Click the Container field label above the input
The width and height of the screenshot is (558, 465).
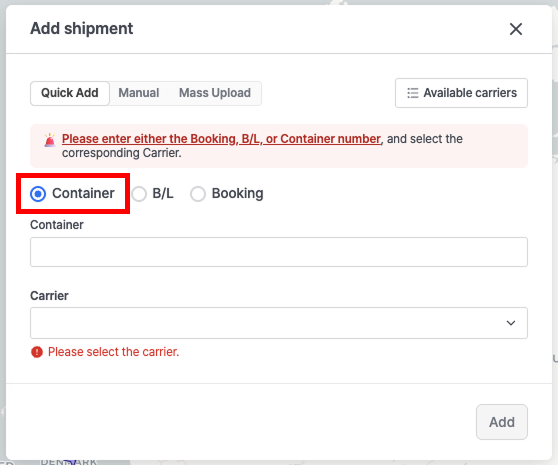tap(57, 225)
